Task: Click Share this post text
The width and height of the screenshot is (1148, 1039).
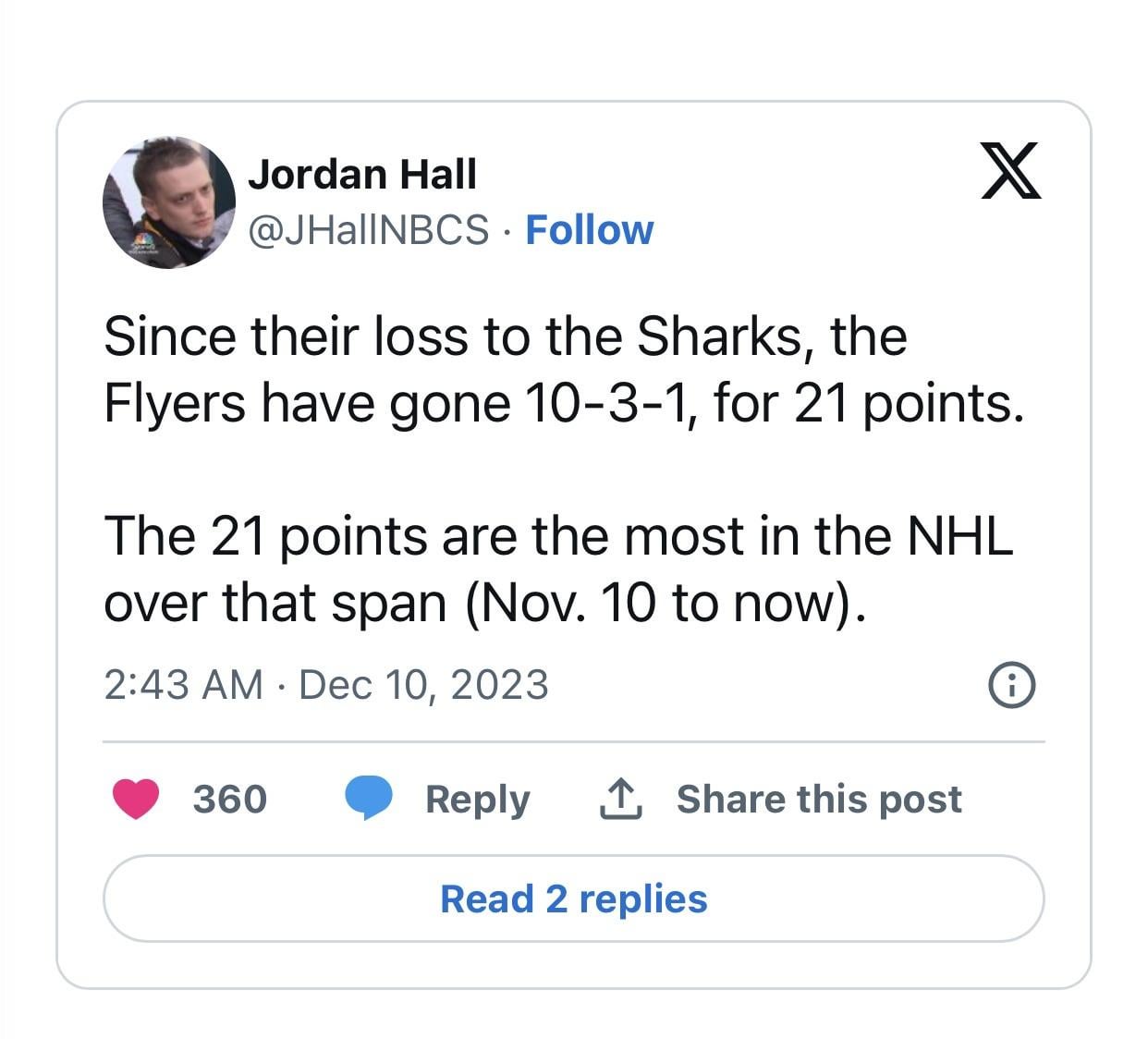Action: point(819,799)
